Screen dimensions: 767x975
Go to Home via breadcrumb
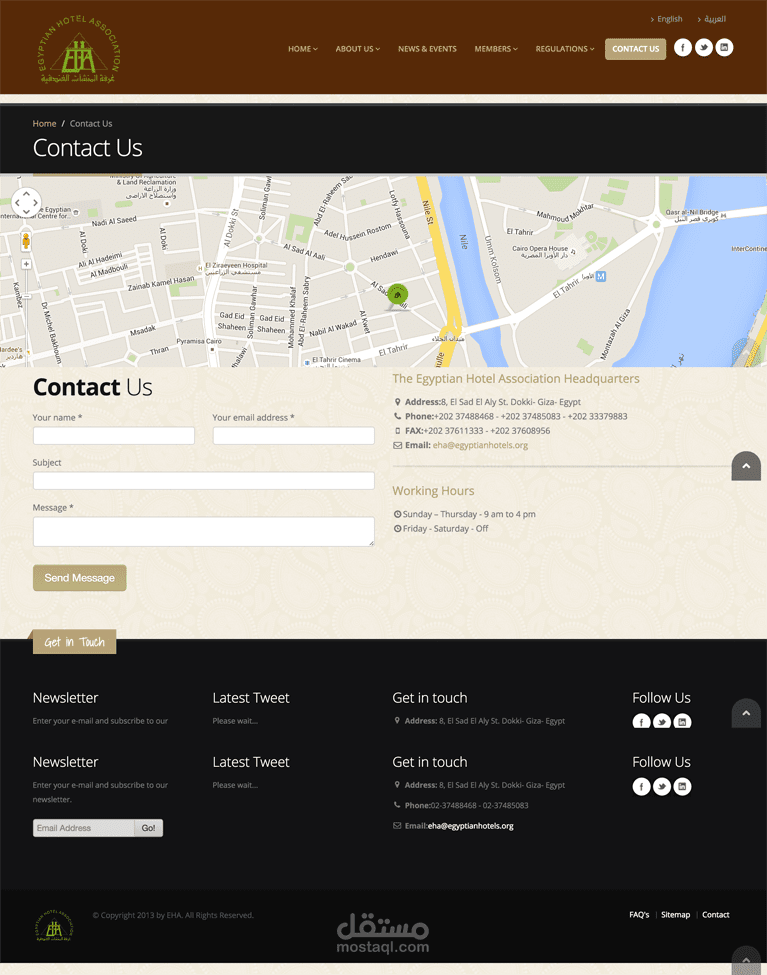click(44, 124)
